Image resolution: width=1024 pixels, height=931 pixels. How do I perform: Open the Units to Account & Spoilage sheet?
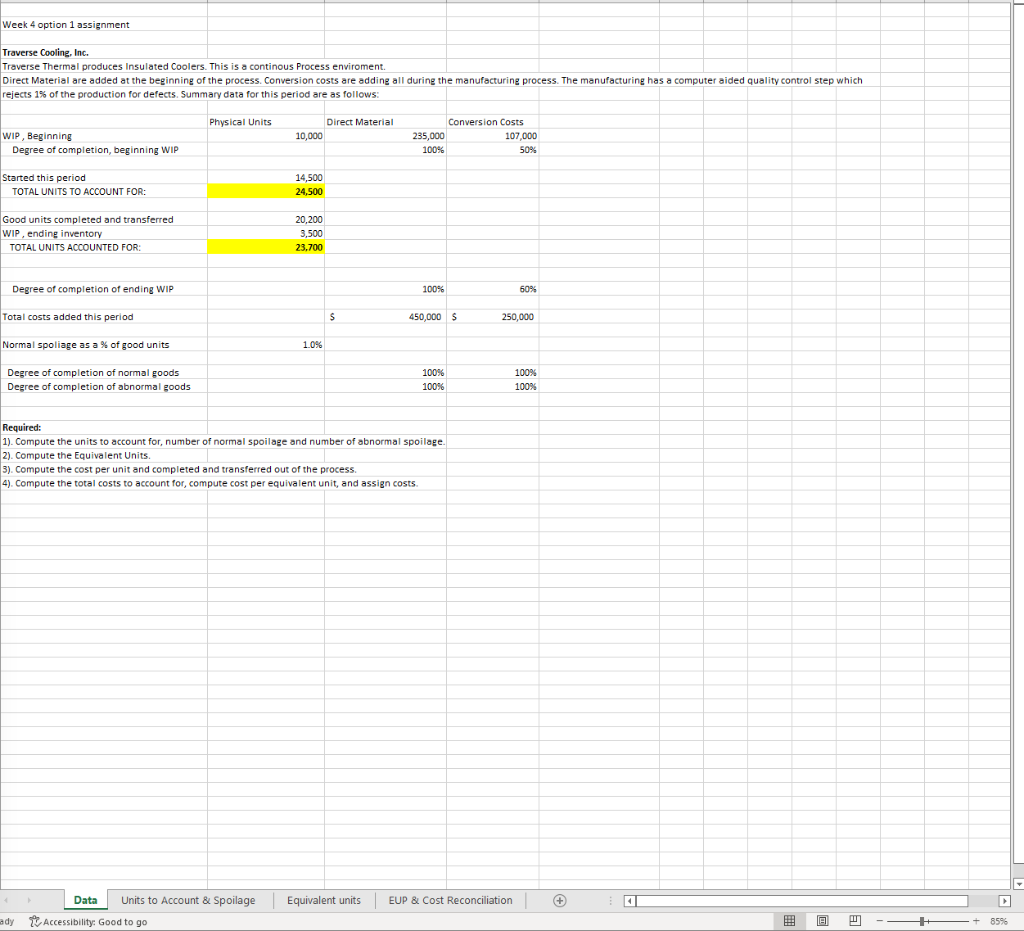pyautogui.click(x=188, y=900)
